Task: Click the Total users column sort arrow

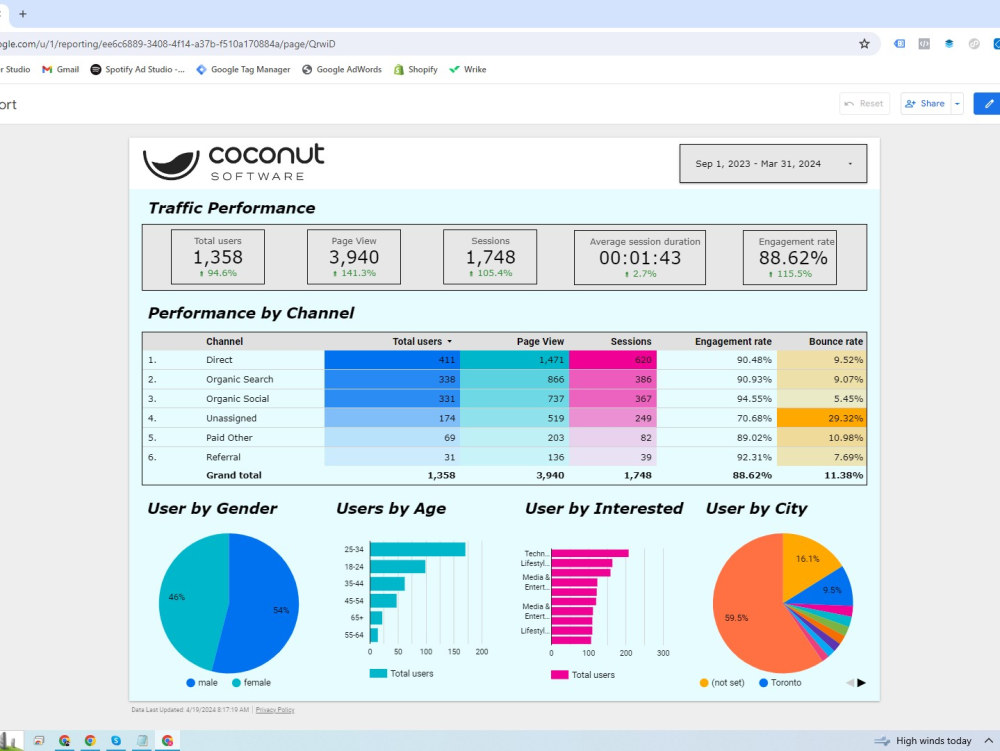Action: pyautogui.click(x=450, y=342)
